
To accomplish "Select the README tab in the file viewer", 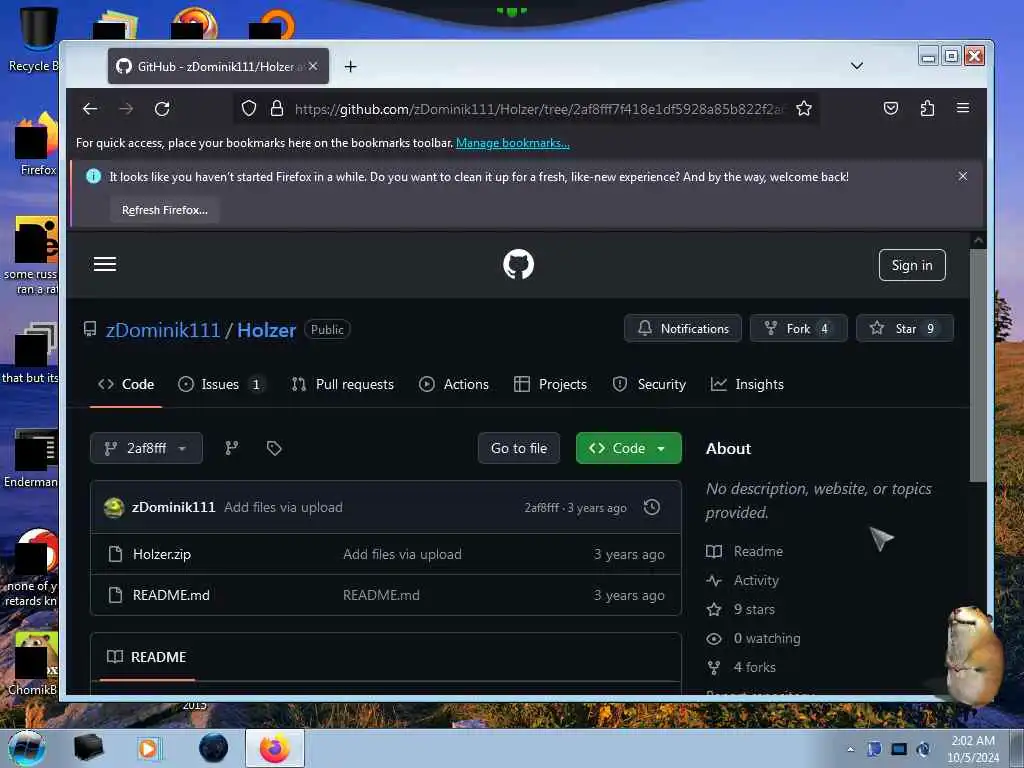I will pos(147,657).
